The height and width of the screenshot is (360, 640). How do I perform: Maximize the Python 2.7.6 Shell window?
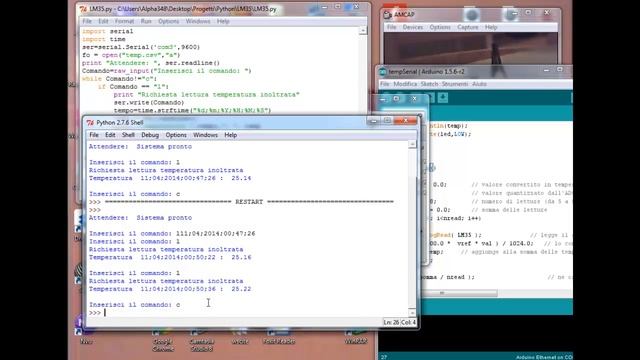pos(387,121)
